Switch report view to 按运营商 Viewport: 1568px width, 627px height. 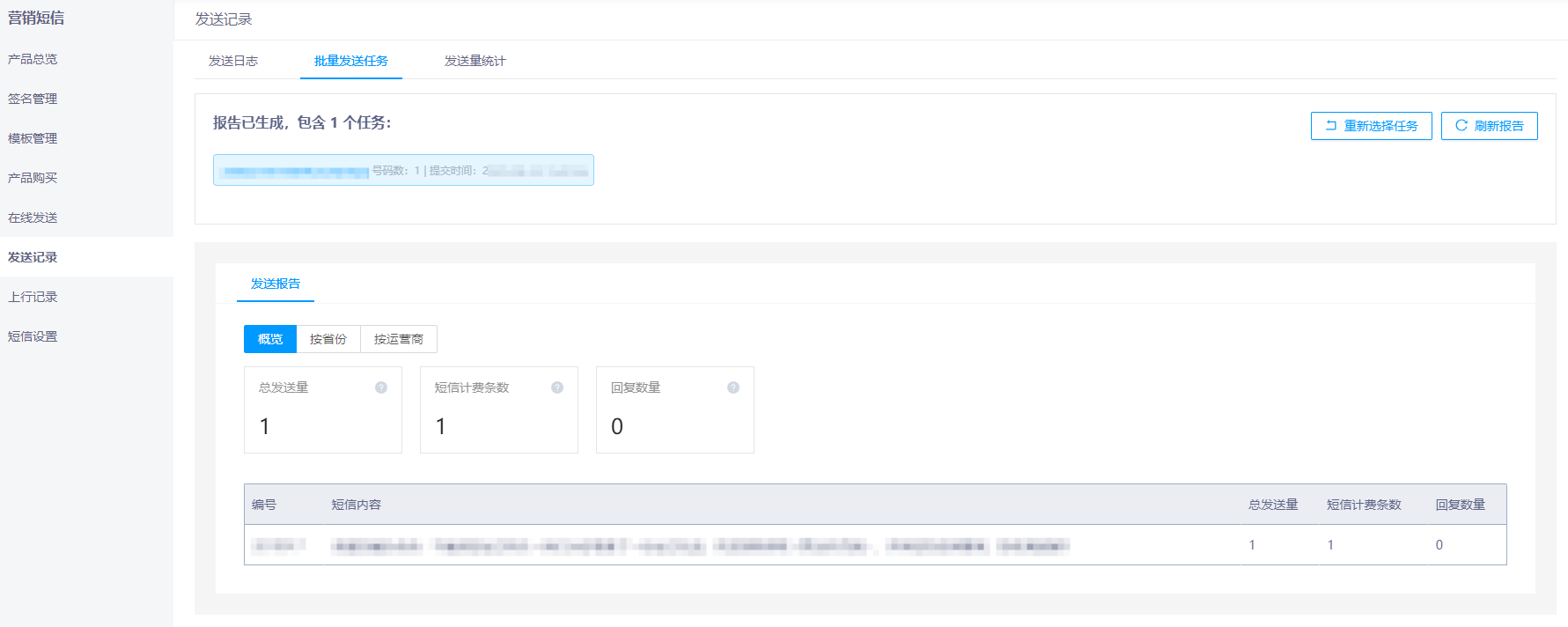(x=399, y=339)
